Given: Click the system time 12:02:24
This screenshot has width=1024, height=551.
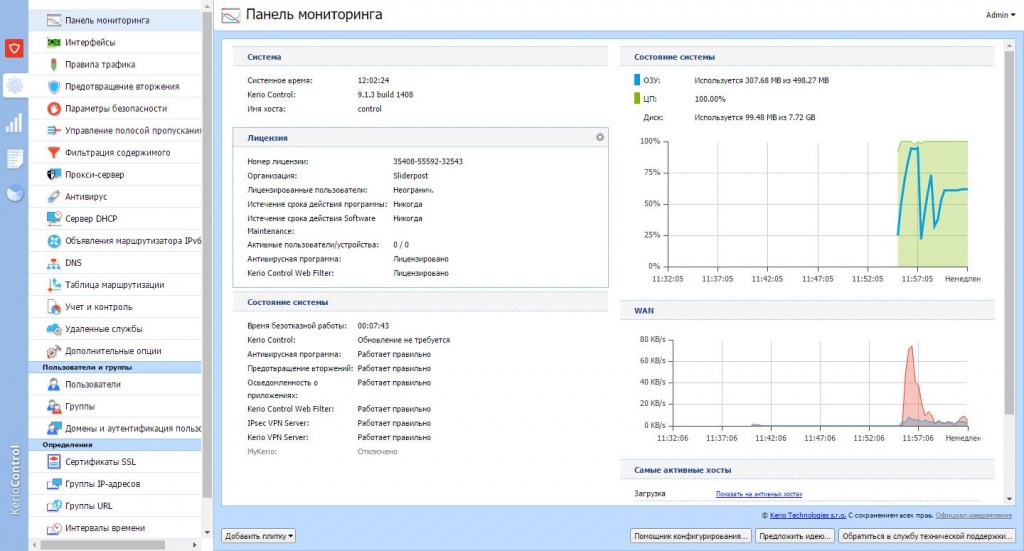Looking at the screenshot, I should point(373,80).
